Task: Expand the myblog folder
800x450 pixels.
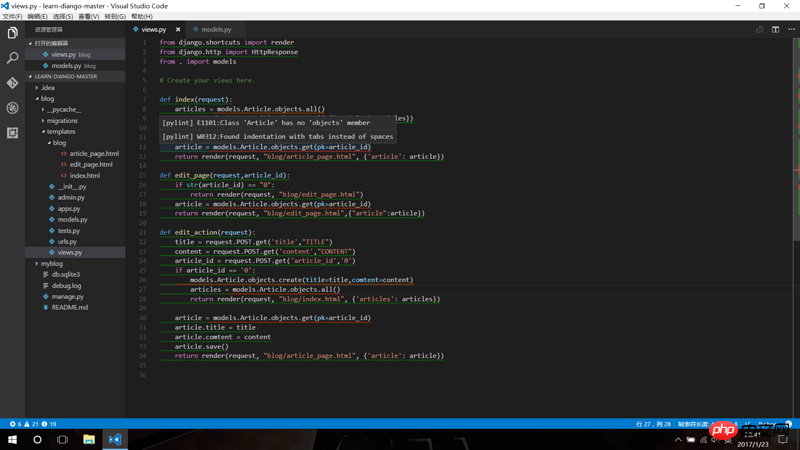Action: [51, 264]
